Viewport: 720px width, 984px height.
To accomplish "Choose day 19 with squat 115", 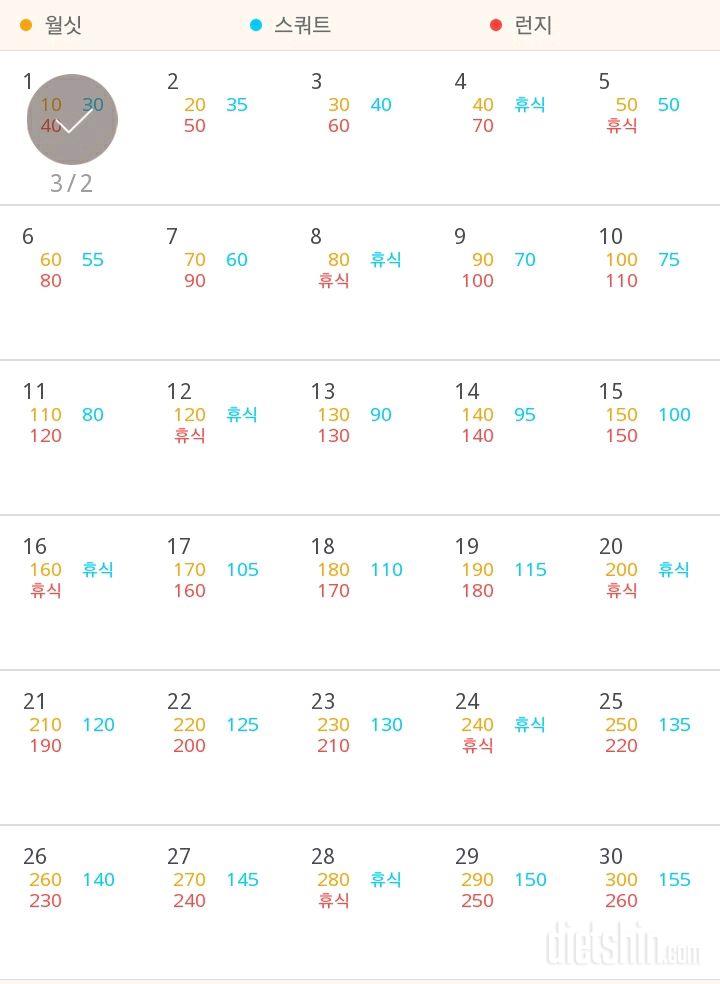I will click(504, 593).
